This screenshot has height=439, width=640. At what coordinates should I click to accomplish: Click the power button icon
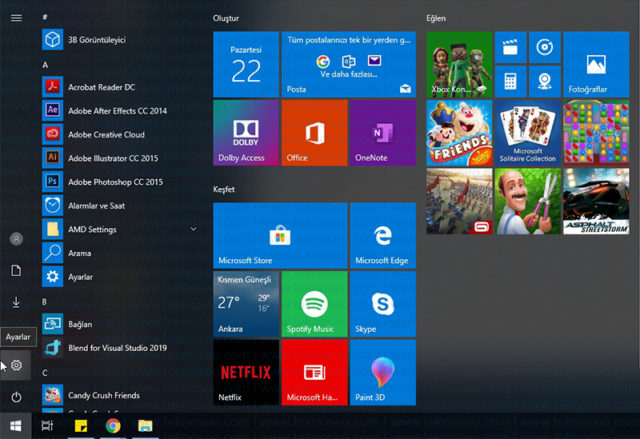point(16,397)
